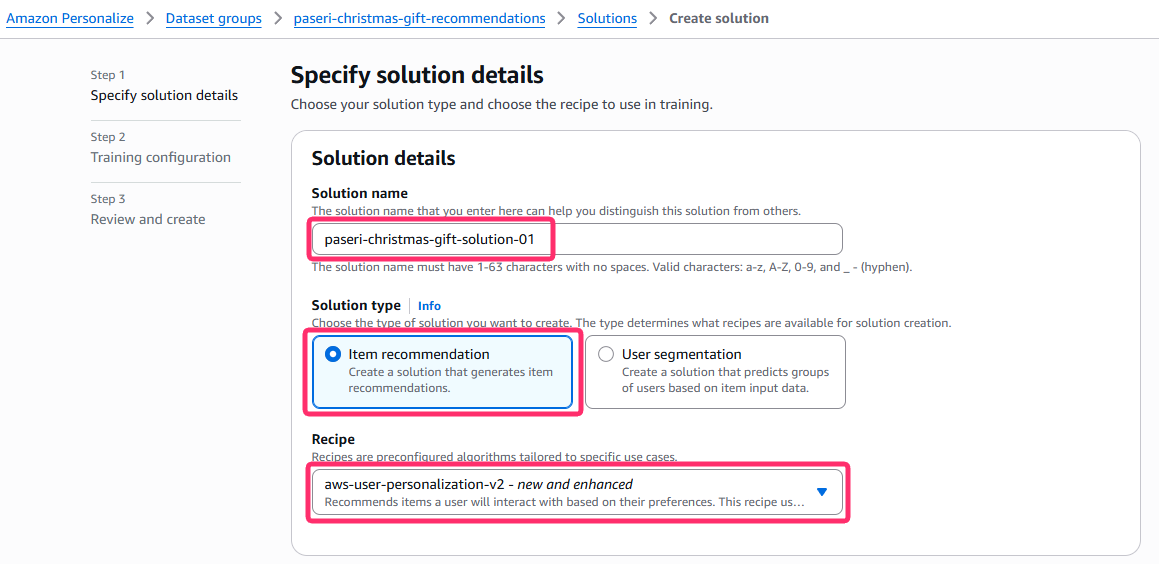Click the blue Recipe dropdown arrow
Image resolution: width=1159 pixels, height=564 pixels.
(822, 492)
